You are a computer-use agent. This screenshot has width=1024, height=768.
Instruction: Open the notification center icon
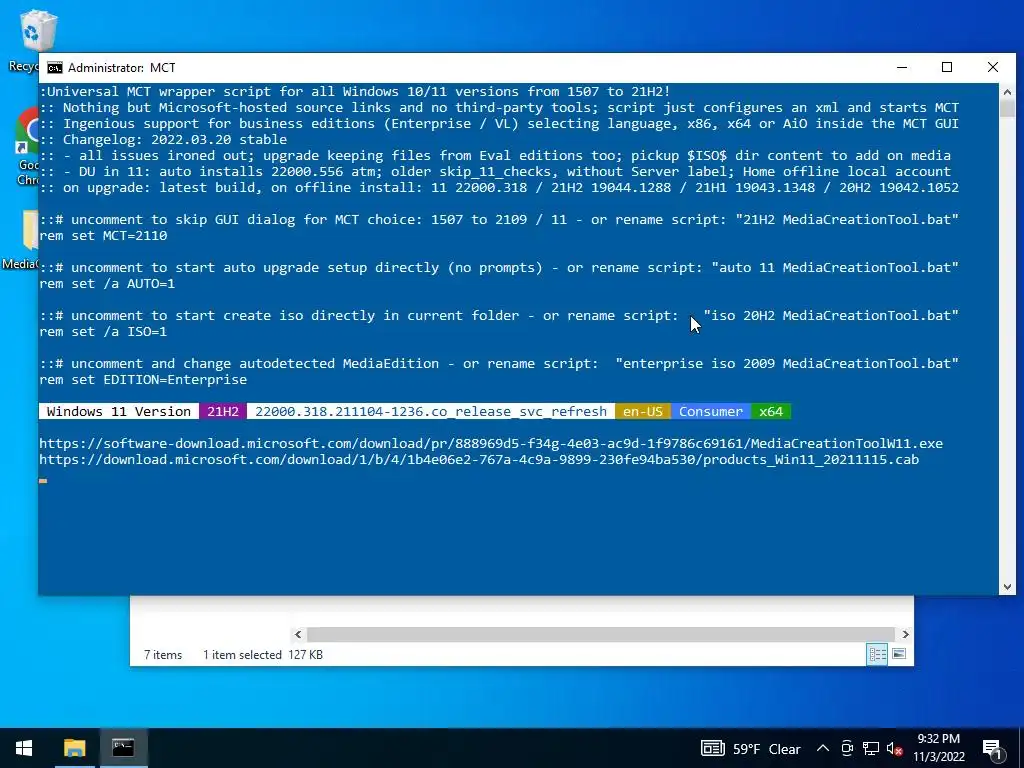(991, 748)
